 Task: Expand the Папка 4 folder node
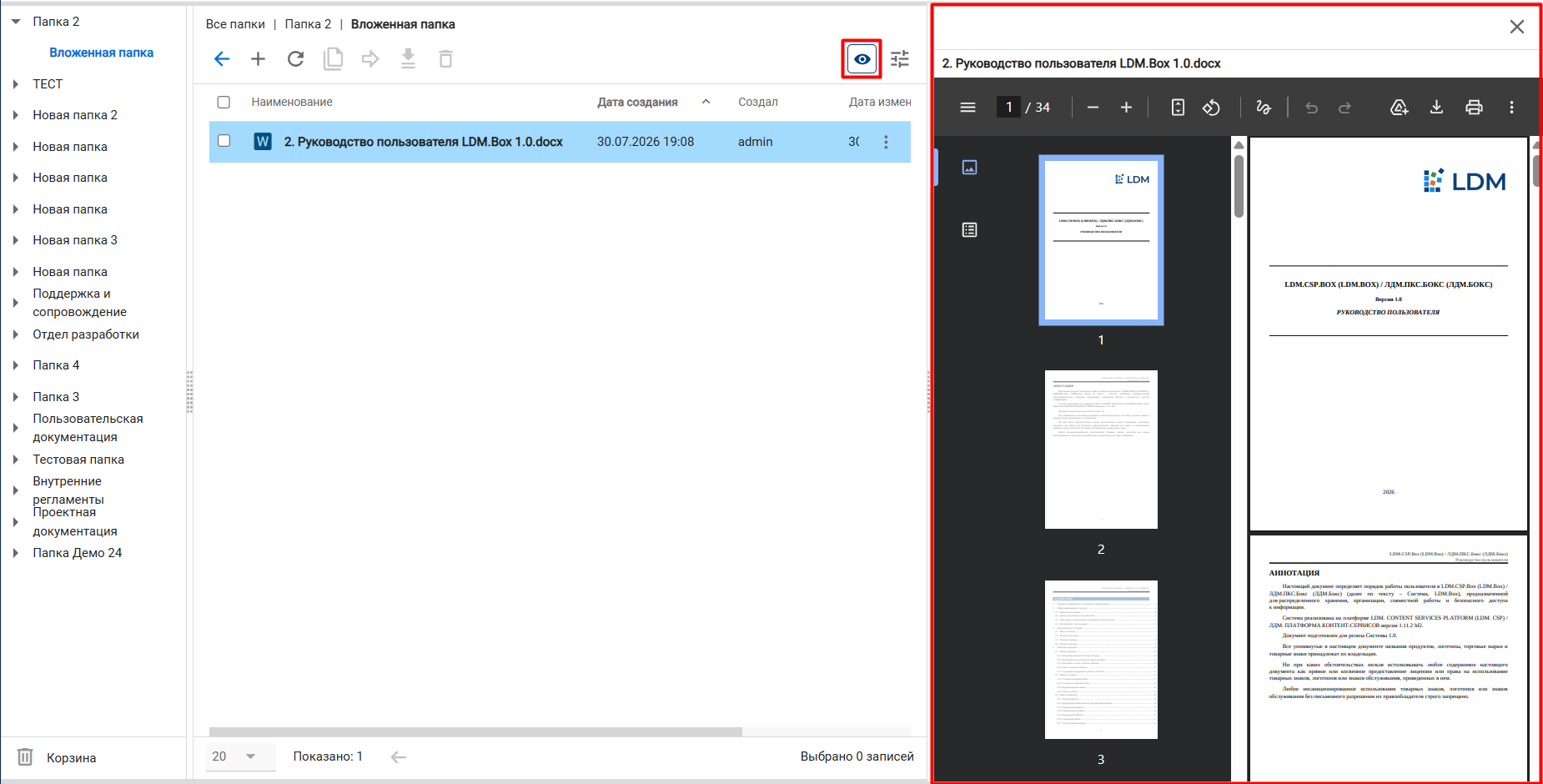(16, 365)
